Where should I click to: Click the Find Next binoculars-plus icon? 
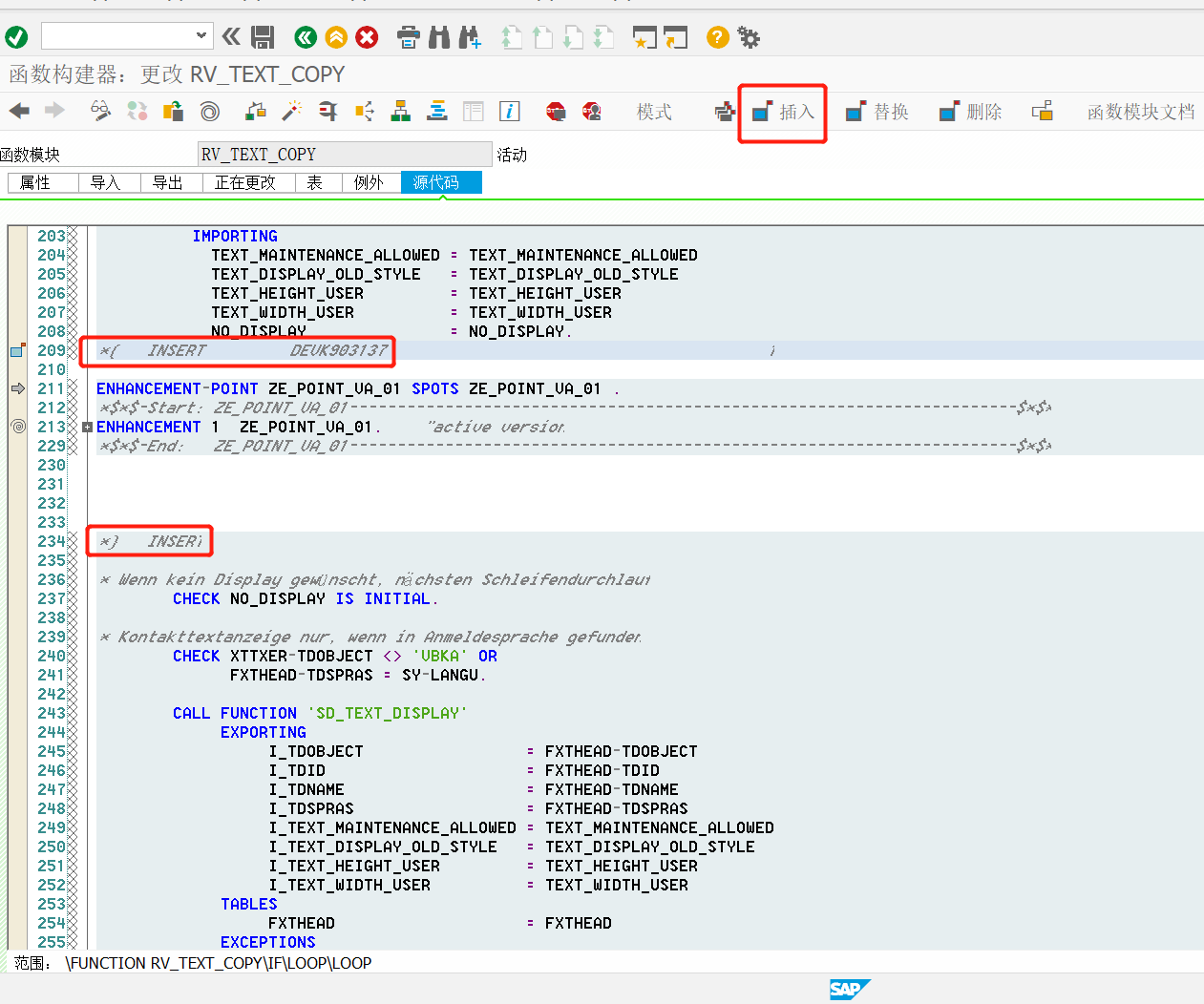(x=470, y=37)
